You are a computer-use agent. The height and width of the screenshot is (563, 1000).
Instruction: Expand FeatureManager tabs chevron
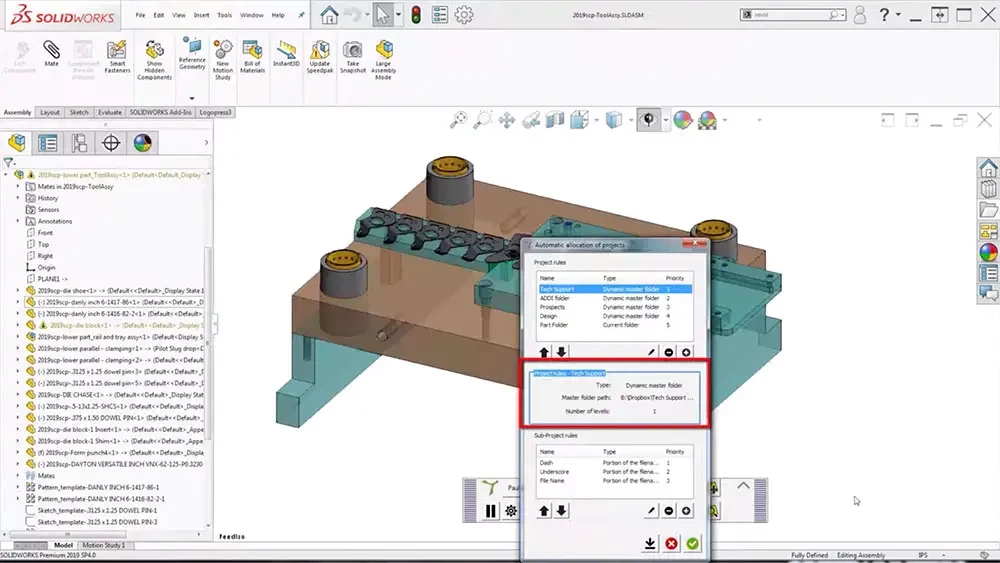pyautogui.click(x=206, y=143)
